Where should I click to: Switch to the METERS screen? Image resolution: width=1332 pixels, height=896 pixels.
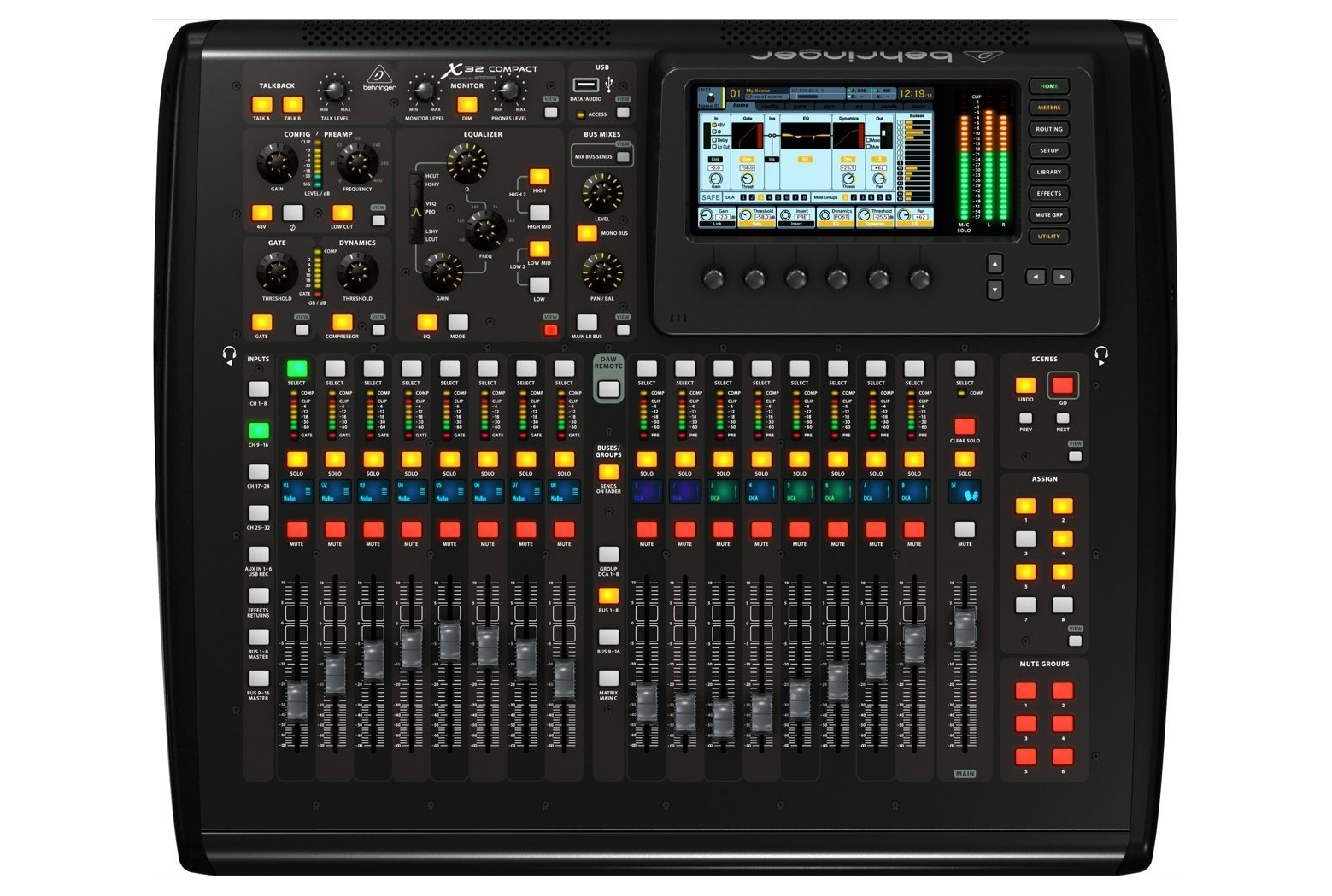click(x=1048, y=108)
